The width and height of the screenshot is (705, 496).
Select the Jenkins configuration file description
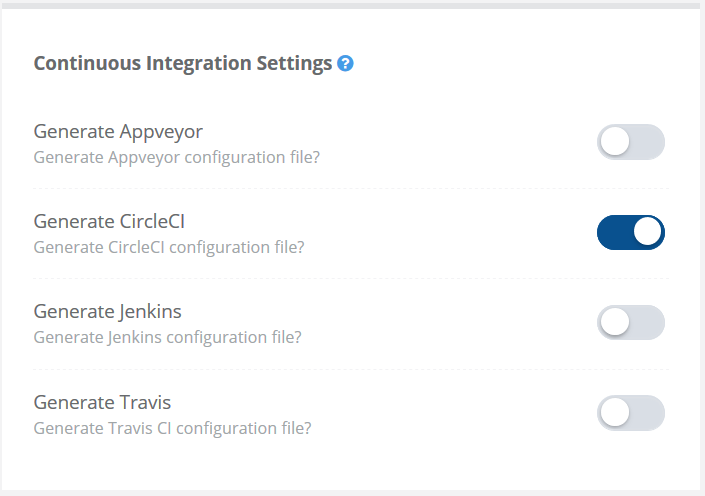point(168,338)
